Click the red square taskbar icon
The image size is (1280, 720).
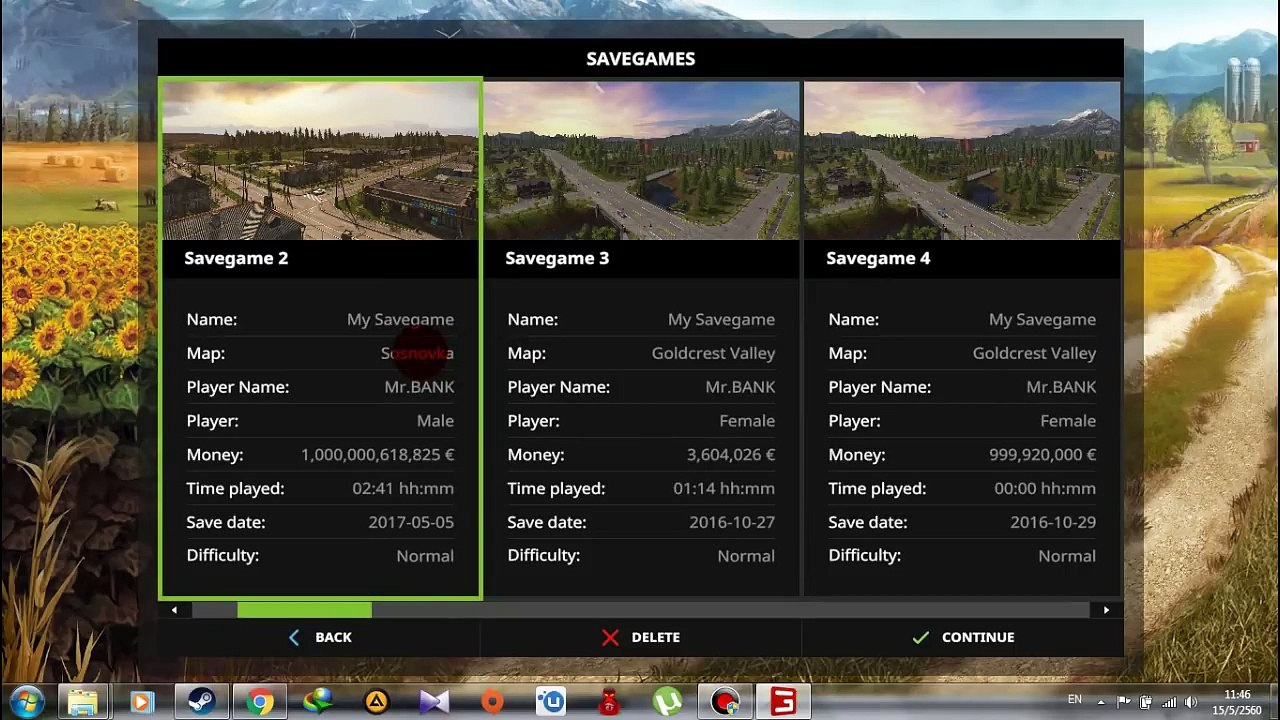pyautogui.click(x=783, y=702)
